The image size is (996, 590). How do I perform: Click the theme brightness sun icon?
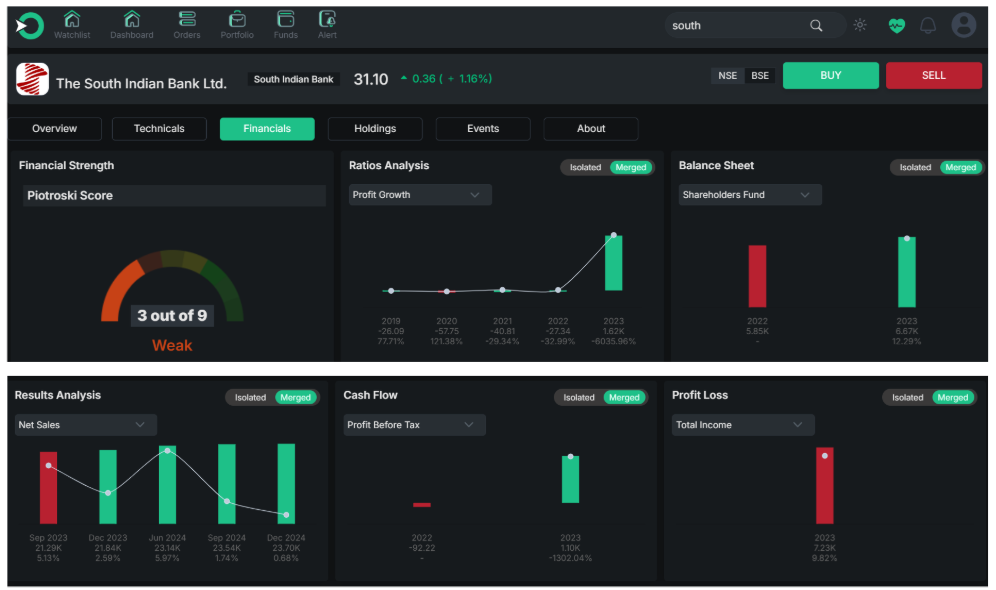click(x=860, y=26)
